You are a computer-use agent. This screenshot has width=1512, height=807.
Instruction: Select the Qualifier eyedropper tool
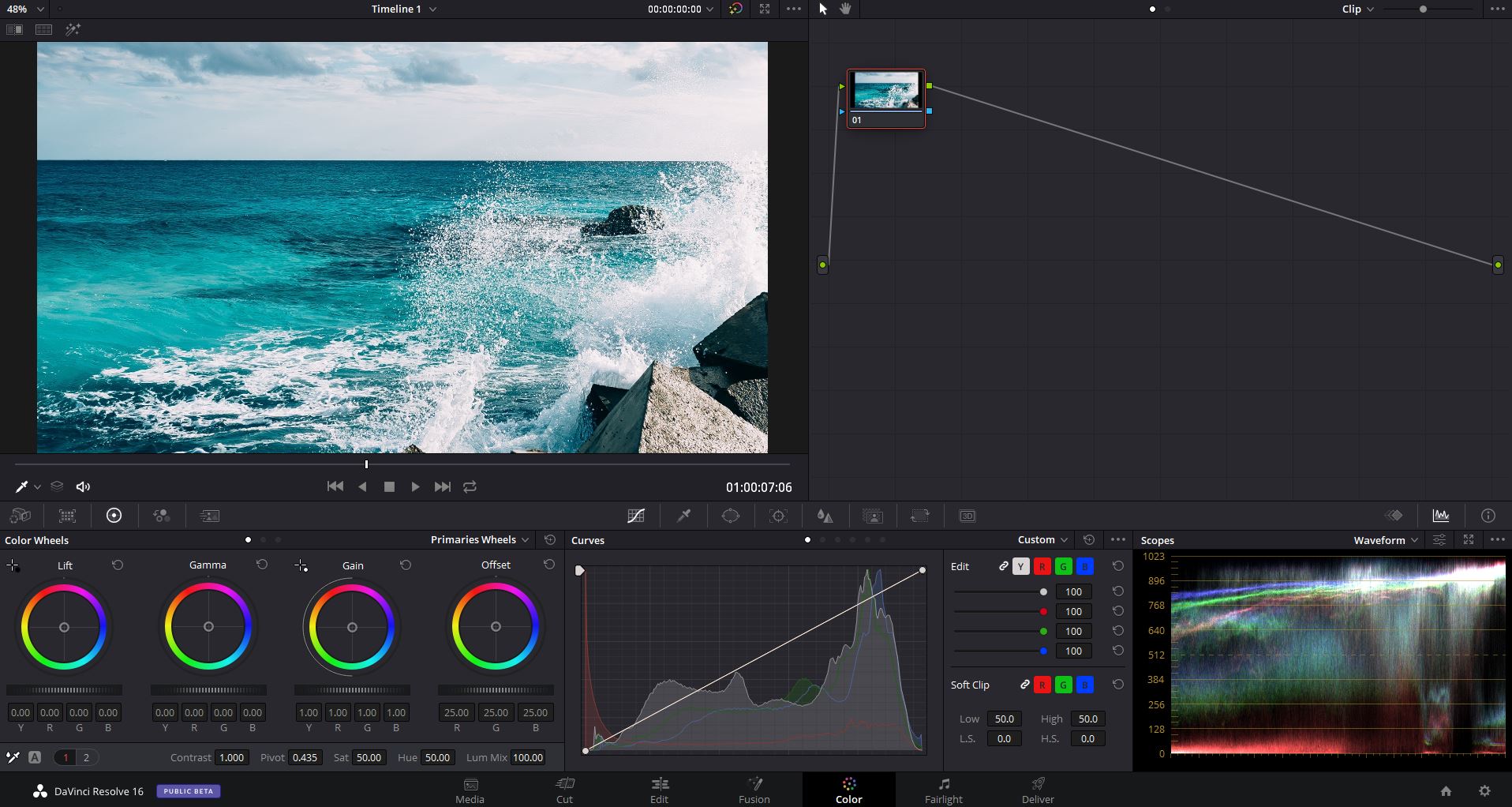(683, 516)
